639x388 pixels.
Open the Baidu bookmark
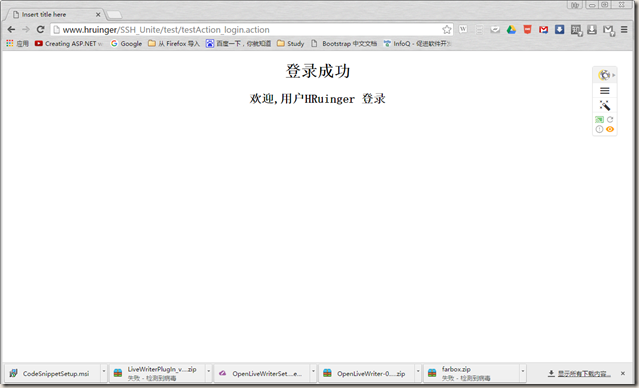(238, 43)
